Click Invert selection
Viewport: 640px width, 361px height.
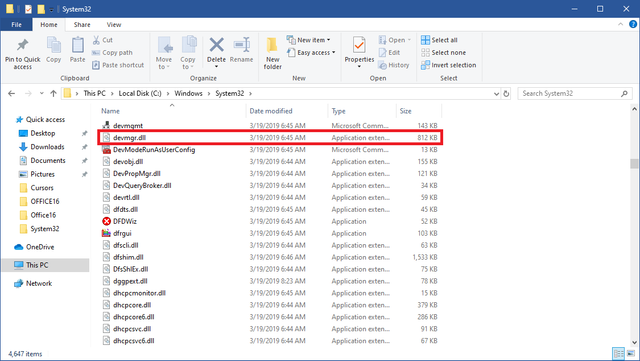pos(449,65)
